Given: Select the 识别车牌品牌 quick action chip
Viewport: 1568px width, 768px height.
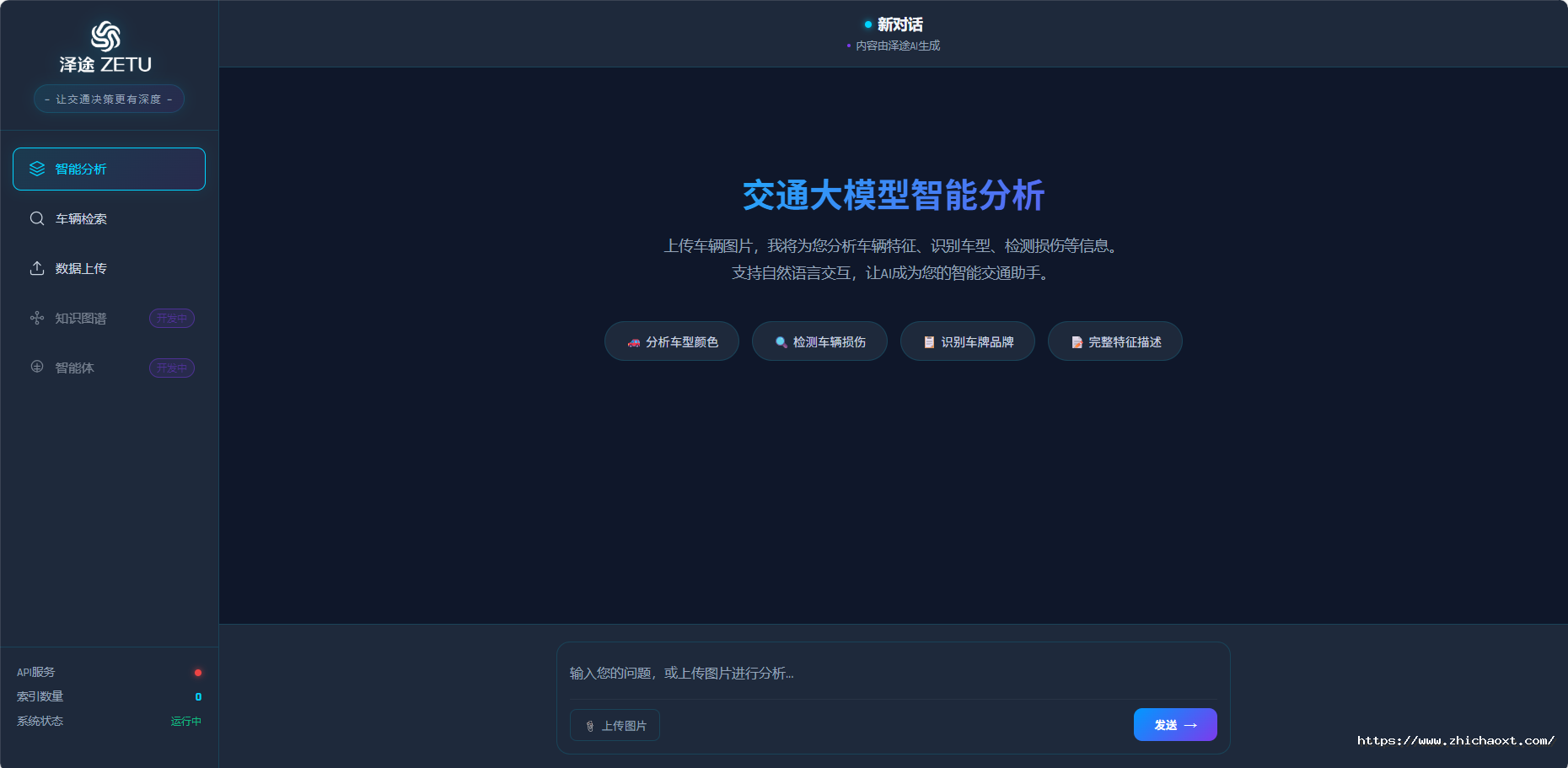Looking at the screenshot, I should [967, 341].
